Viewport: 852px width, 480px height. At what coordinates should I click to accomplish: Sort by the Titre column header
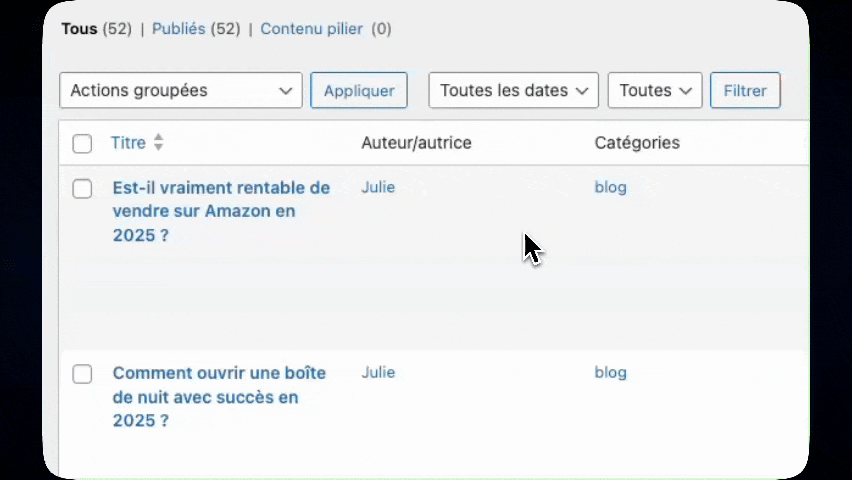pos(128,142)
